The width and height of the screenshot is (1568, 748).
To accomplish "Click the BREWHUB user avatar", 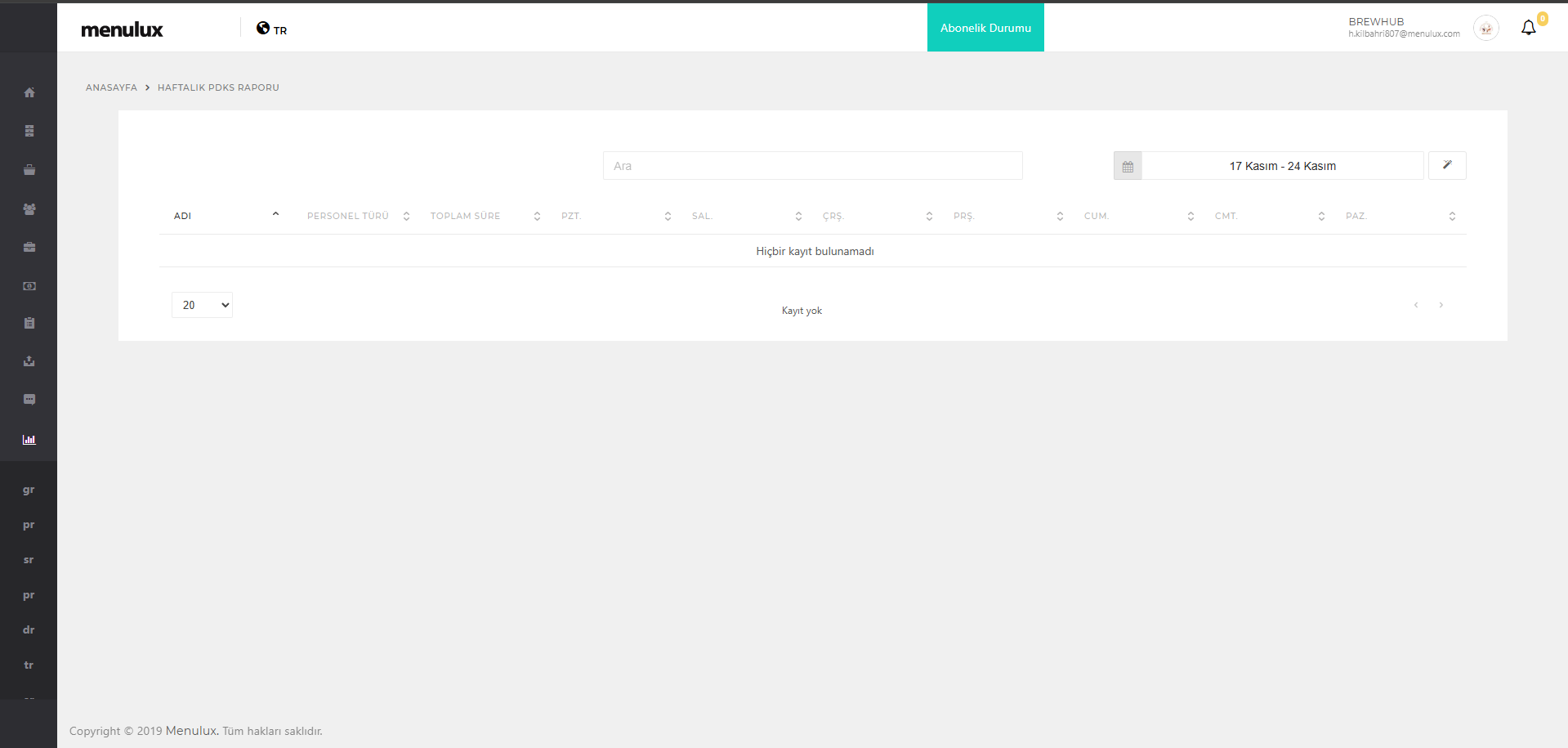I will coord(1485,28).
